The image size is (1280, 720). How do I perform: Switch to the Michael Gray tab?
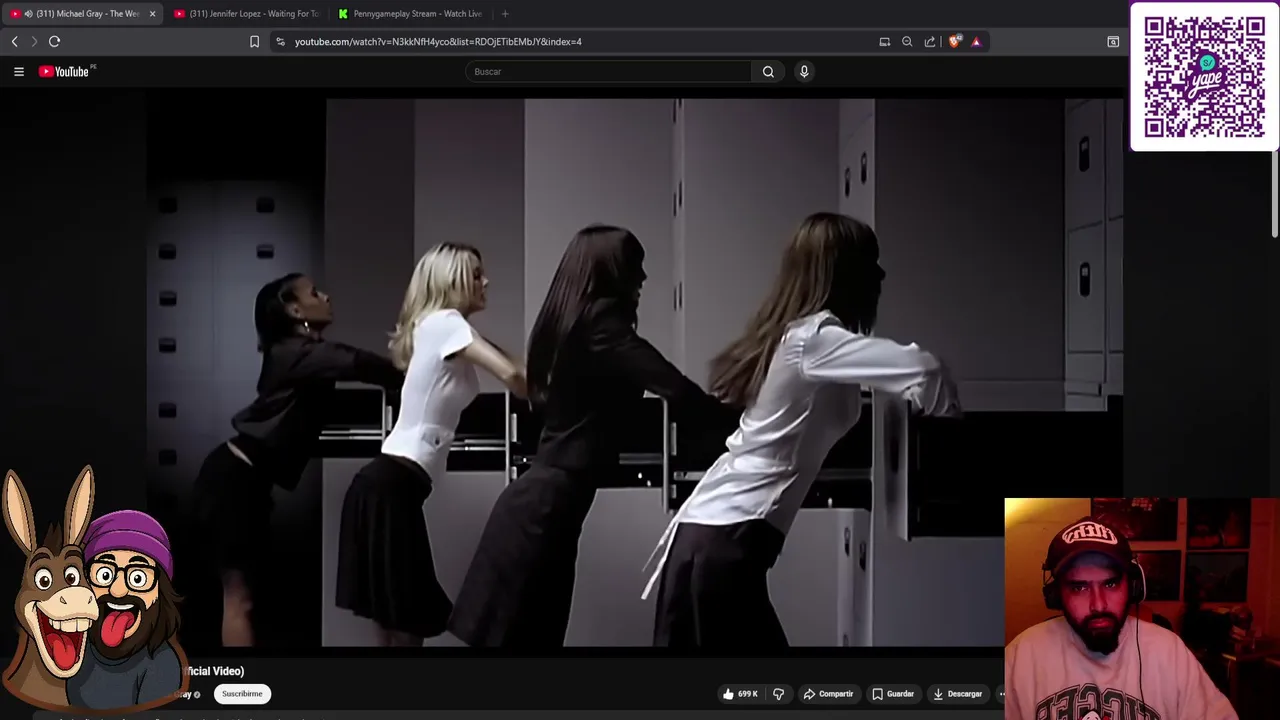[x=85, y=14]
